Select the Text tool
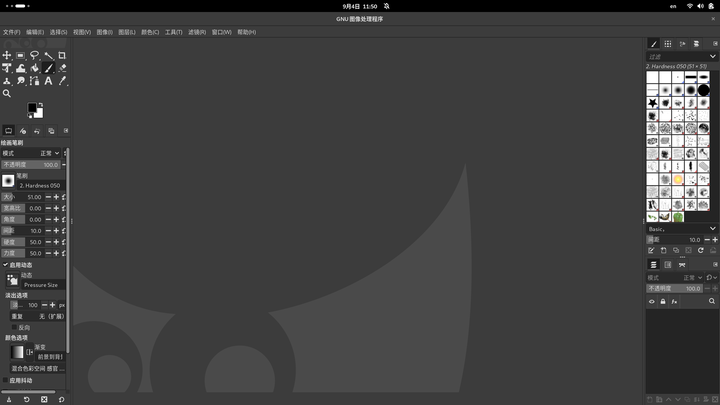Screen dimensions: 720x405 pyautogui.click(x=48, y=81)
